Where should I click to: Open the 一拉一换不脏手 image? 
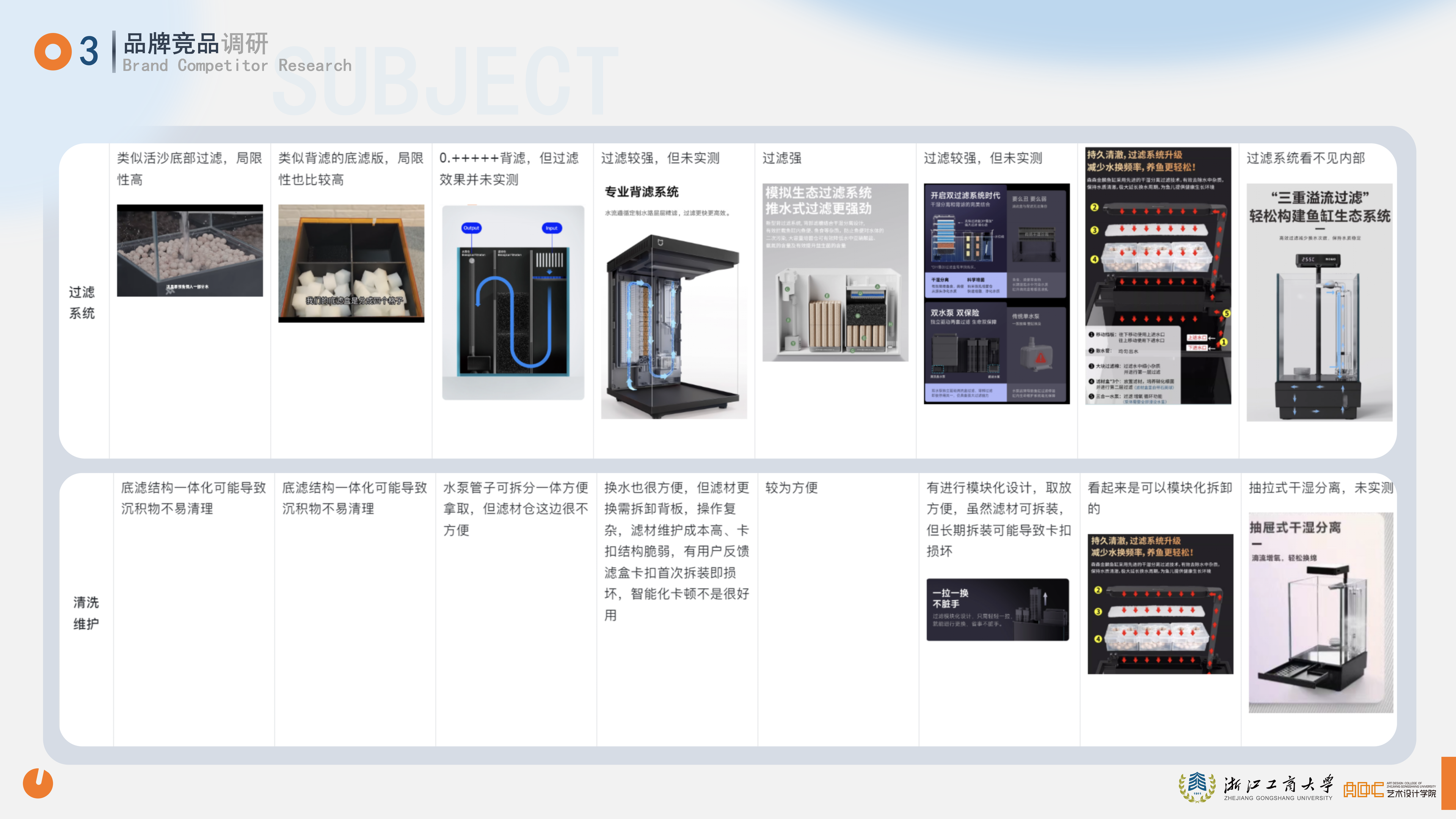click(998, 609)
